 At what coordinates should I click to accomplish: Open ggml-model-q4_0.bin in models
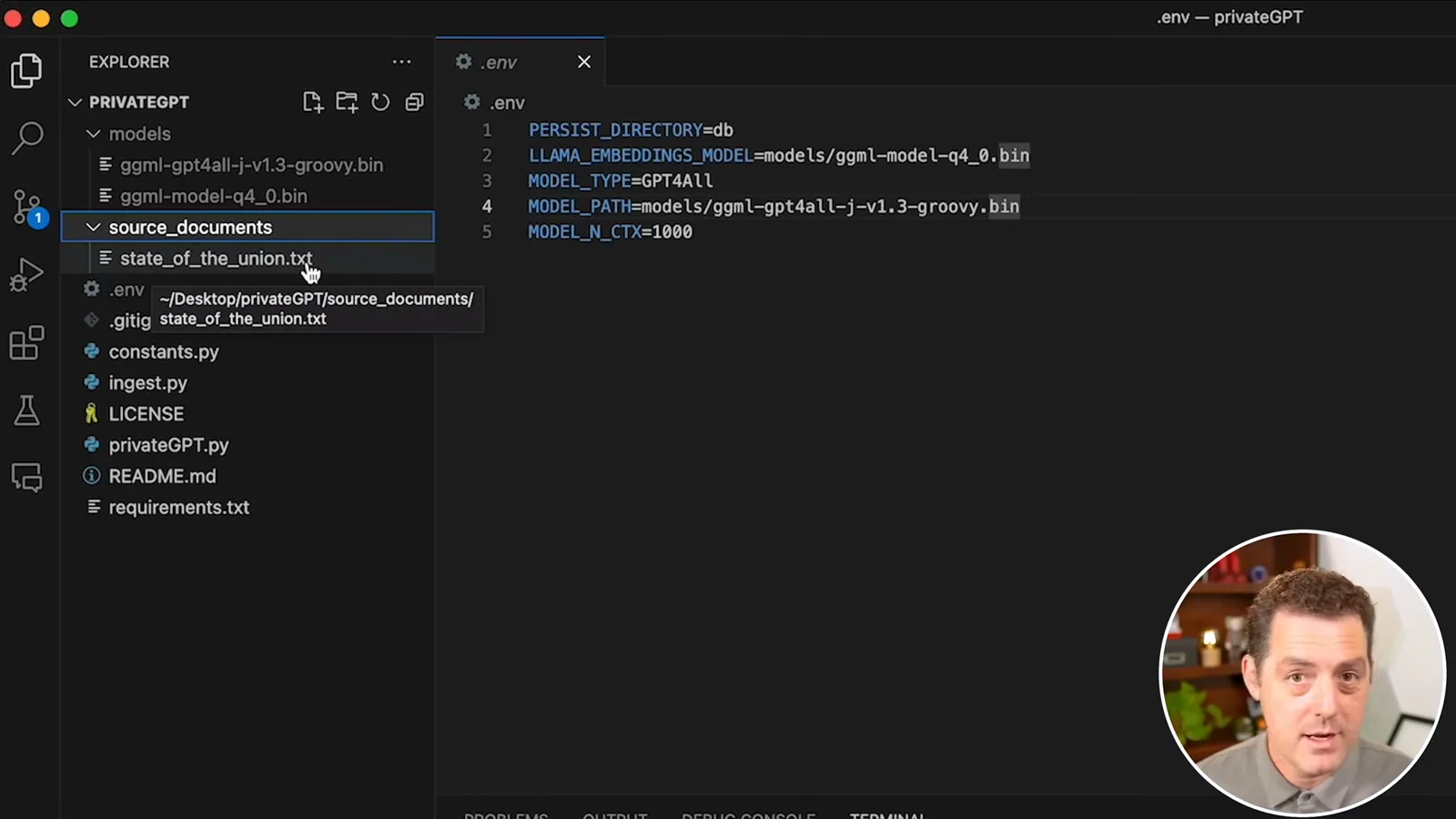click(x=214, y=196)
